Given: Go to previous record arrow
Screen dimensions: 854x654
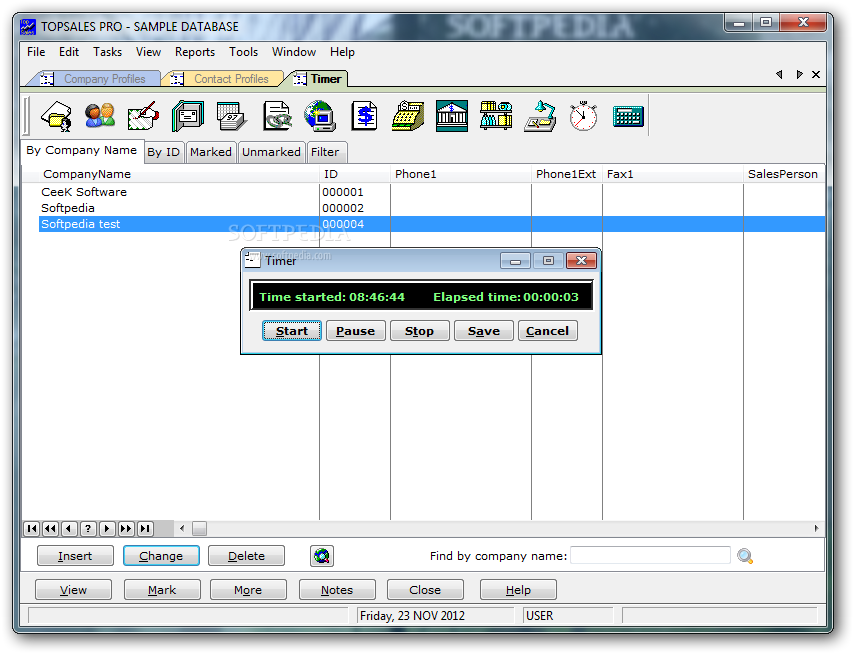Looking at the screenshot, I should 69,528.
